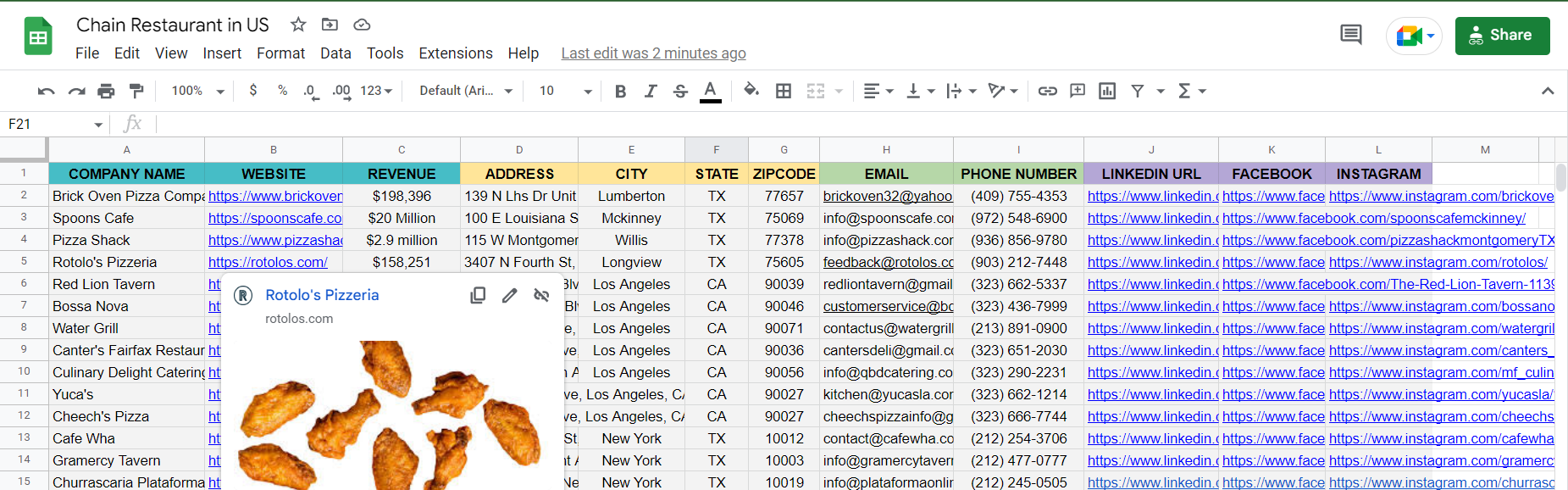Viewport: 1568px width, 490px height.
Task: Move the document using folder icon
Action: click(330, 25)
